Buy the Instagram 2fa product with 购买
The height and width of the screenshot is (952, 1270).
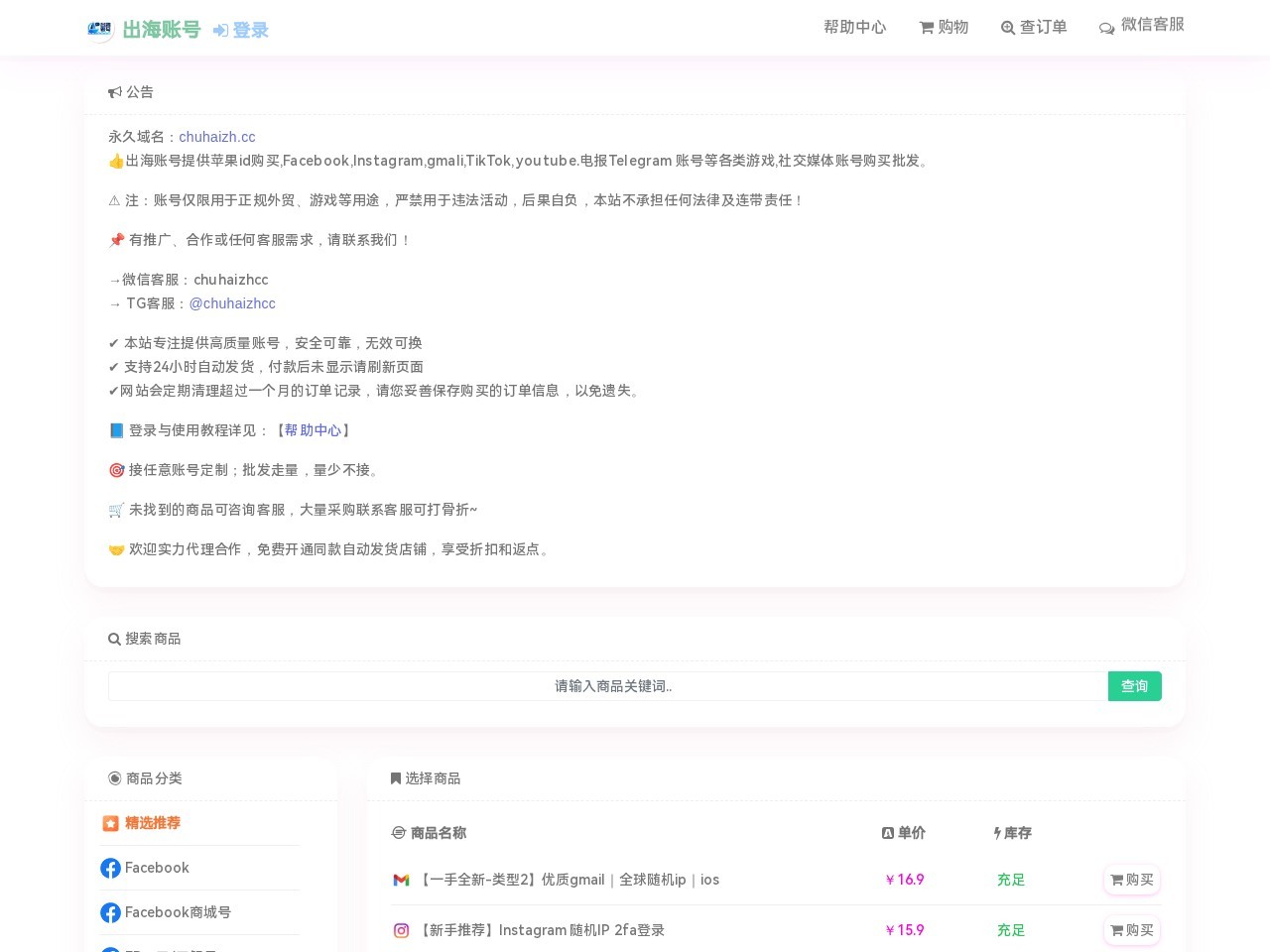1132,930
